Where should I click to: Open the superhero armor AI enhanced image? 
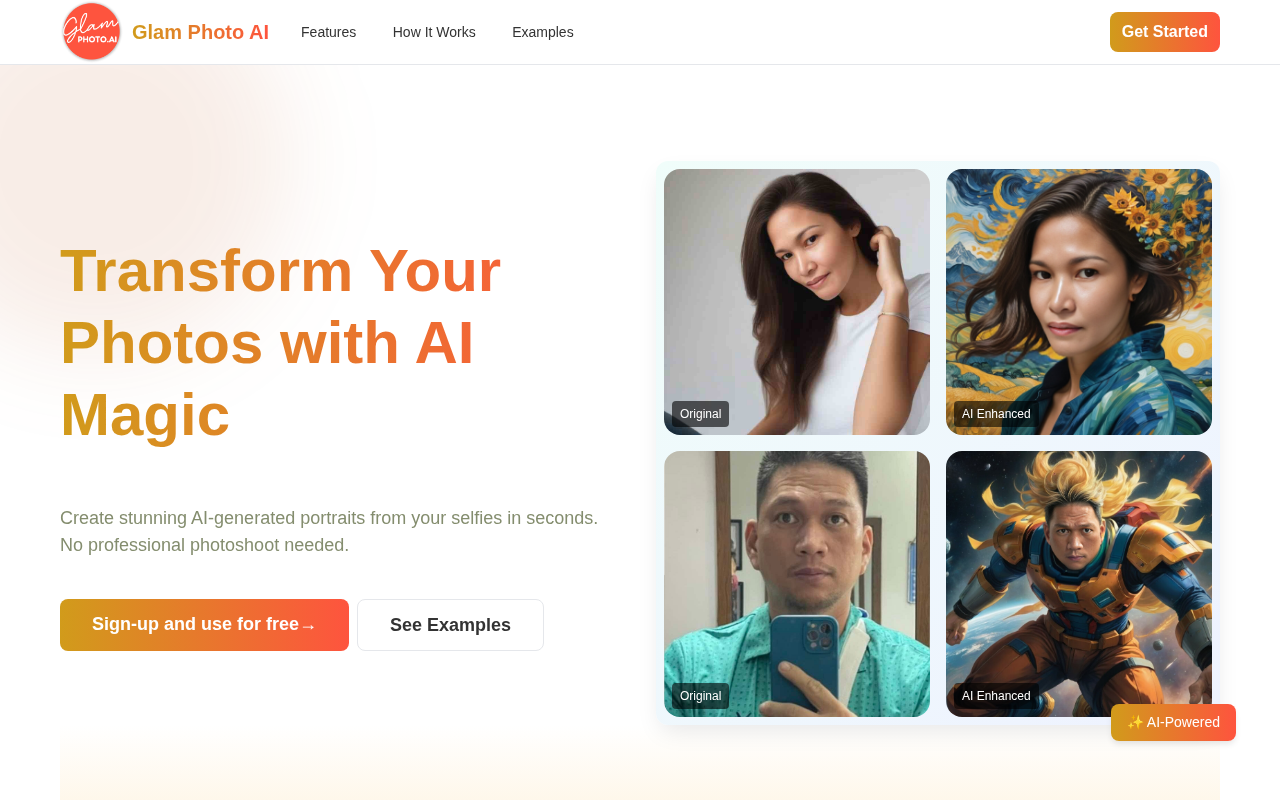(1079, 584)
